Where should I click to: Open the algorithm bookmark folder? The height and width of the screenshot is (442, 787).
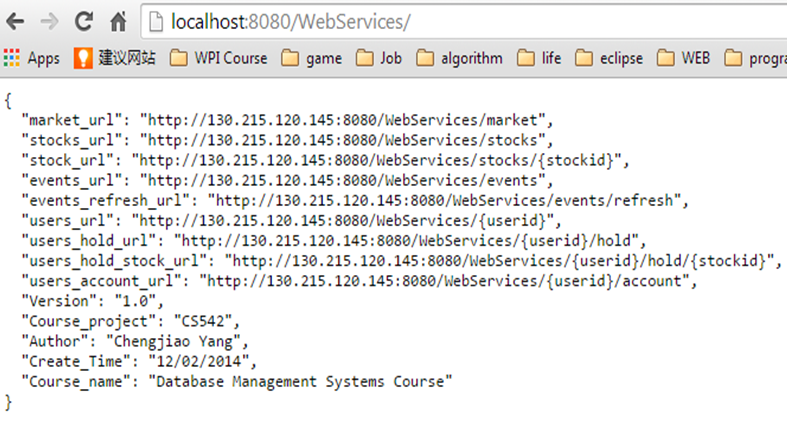coord(459,58)
